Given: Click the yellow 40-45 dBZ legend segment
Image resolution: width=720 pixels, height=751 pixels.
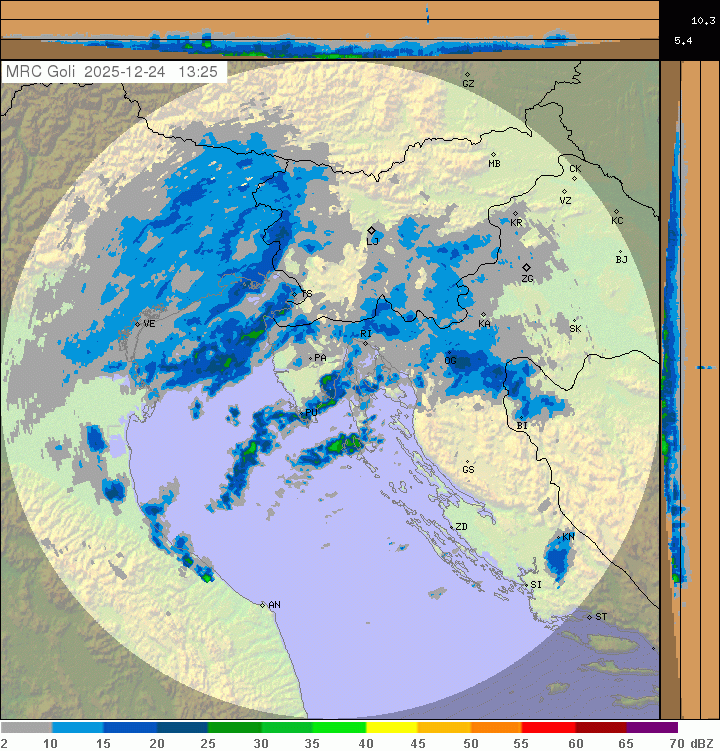Looking at the screenshot, I should 391,728.
